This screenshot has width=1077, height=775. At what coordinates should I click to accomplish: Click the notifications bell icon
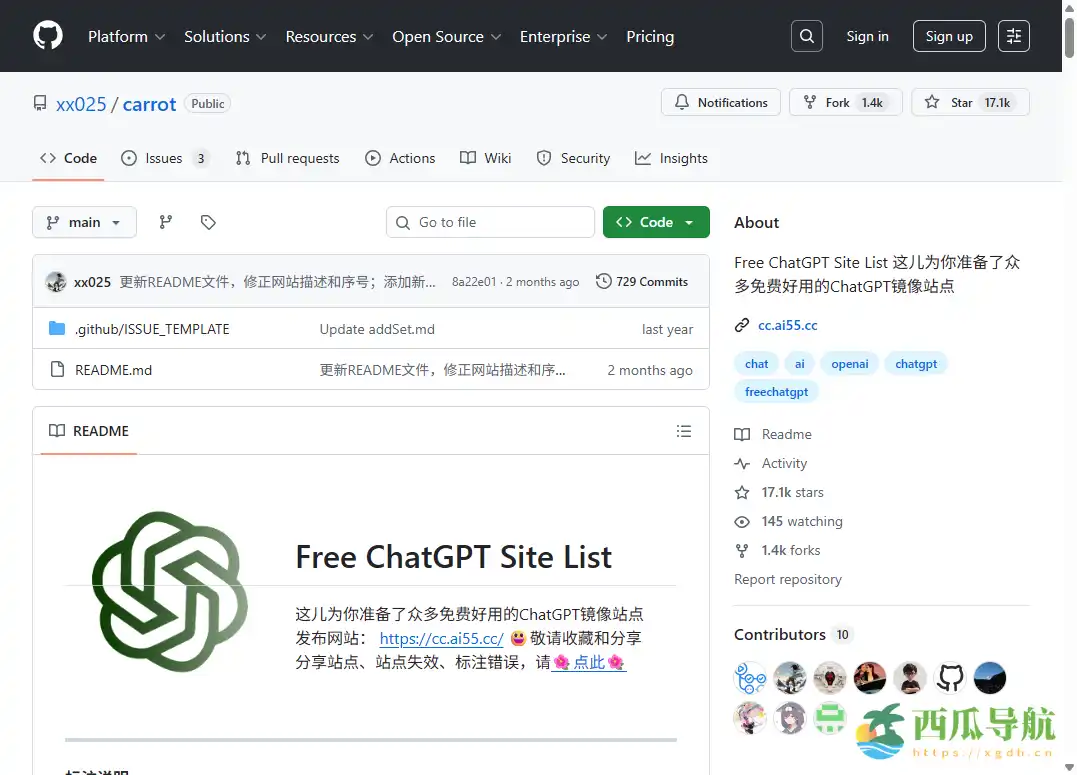click(x=682, y=102)
